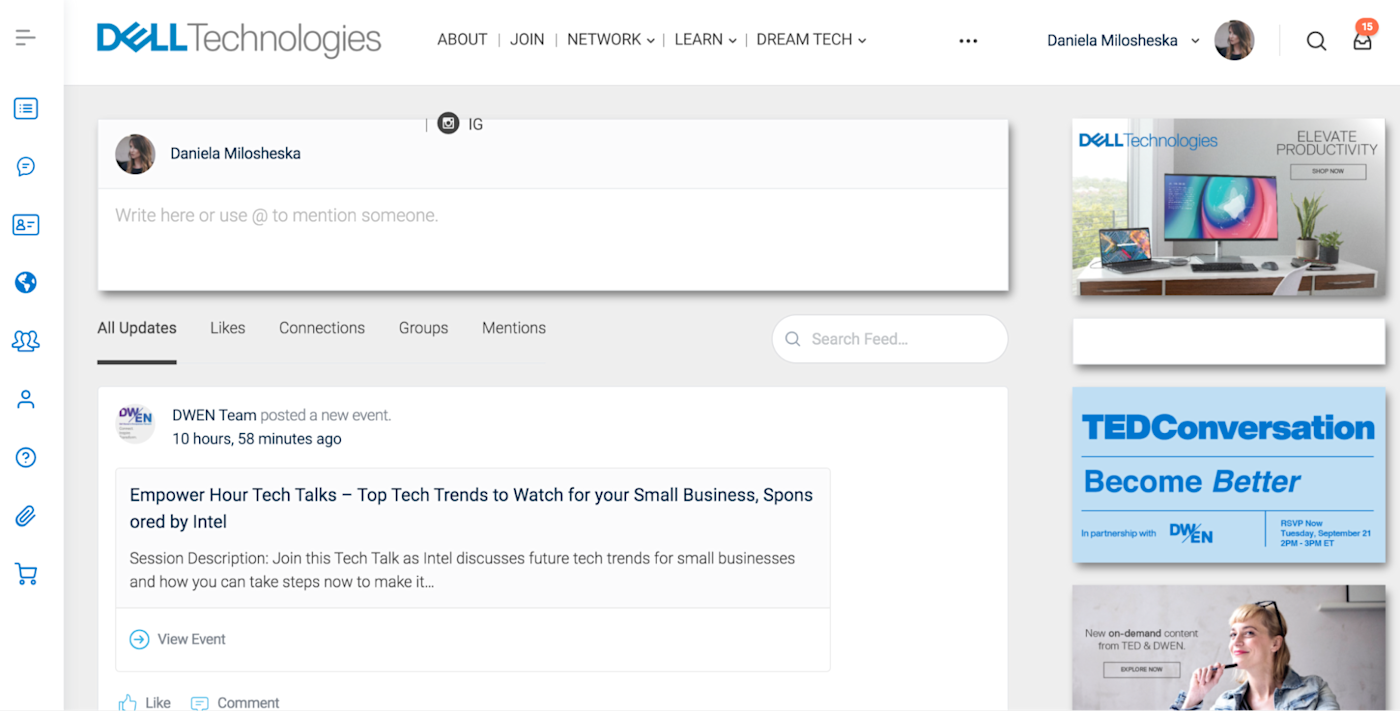Click the DWEN Team avatar
Viewport: 1400px width, 711px height.
135,424
